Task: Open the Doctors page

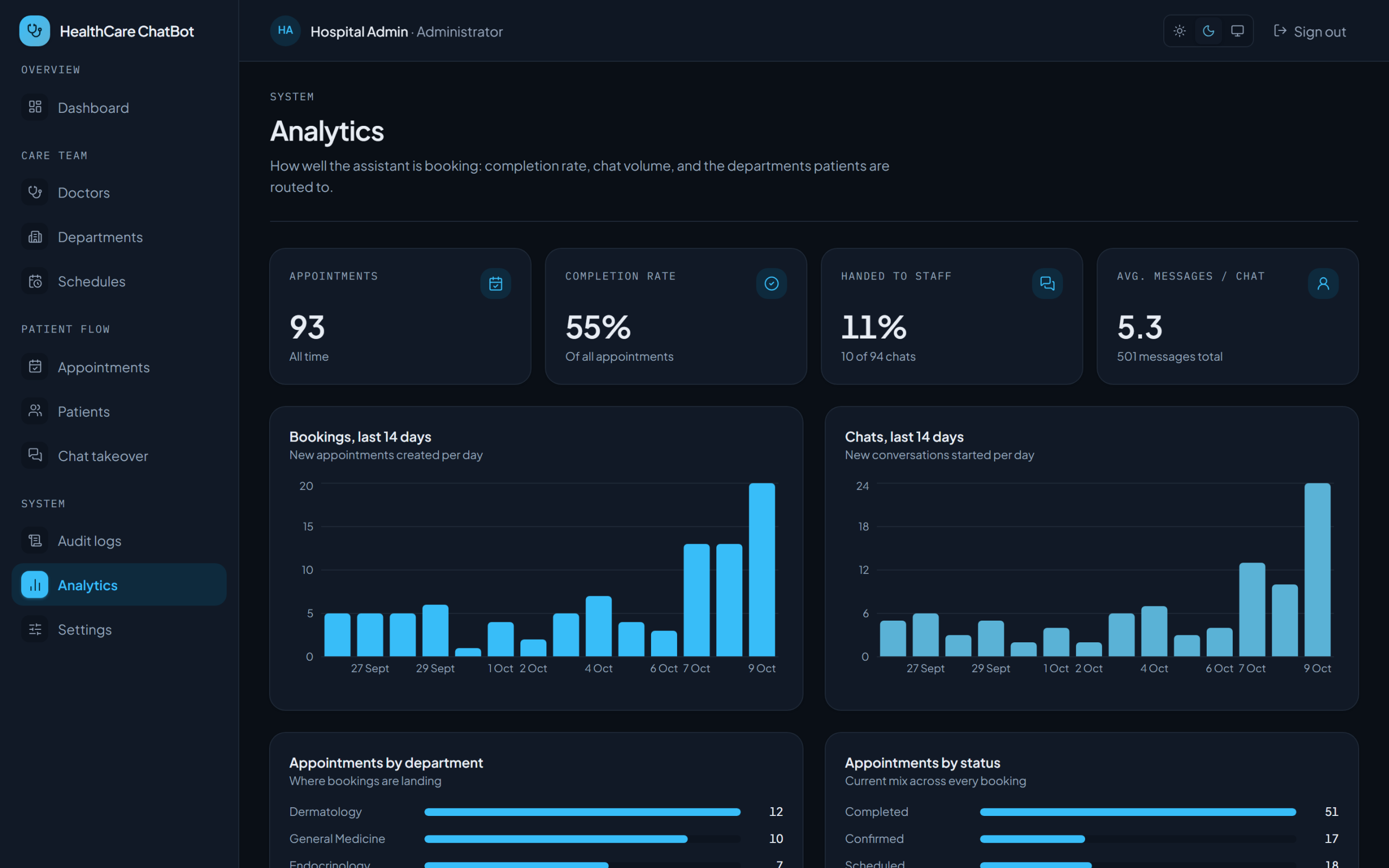Action: [119, 192]
